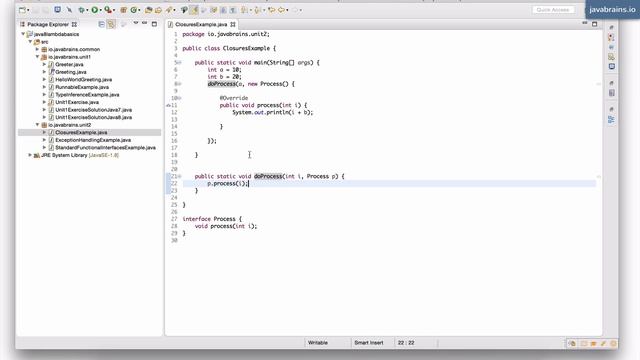Screen dimensions: 640x360
Task: Select RunnableExample.java file
Action: [82, 87]
